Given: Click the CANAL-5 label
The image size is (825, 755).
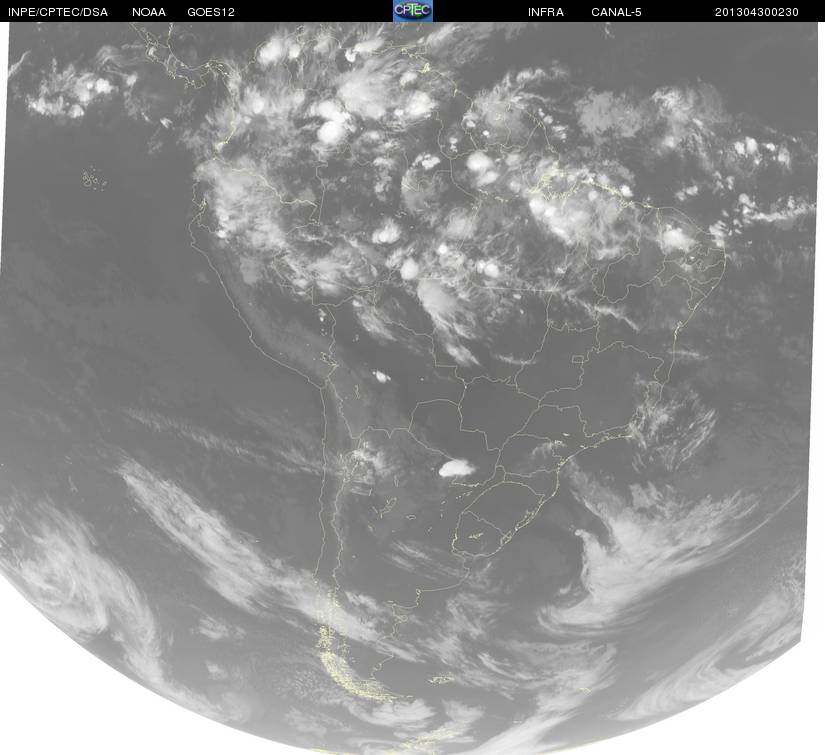Looking at the screenshot, I should [616, 12].
